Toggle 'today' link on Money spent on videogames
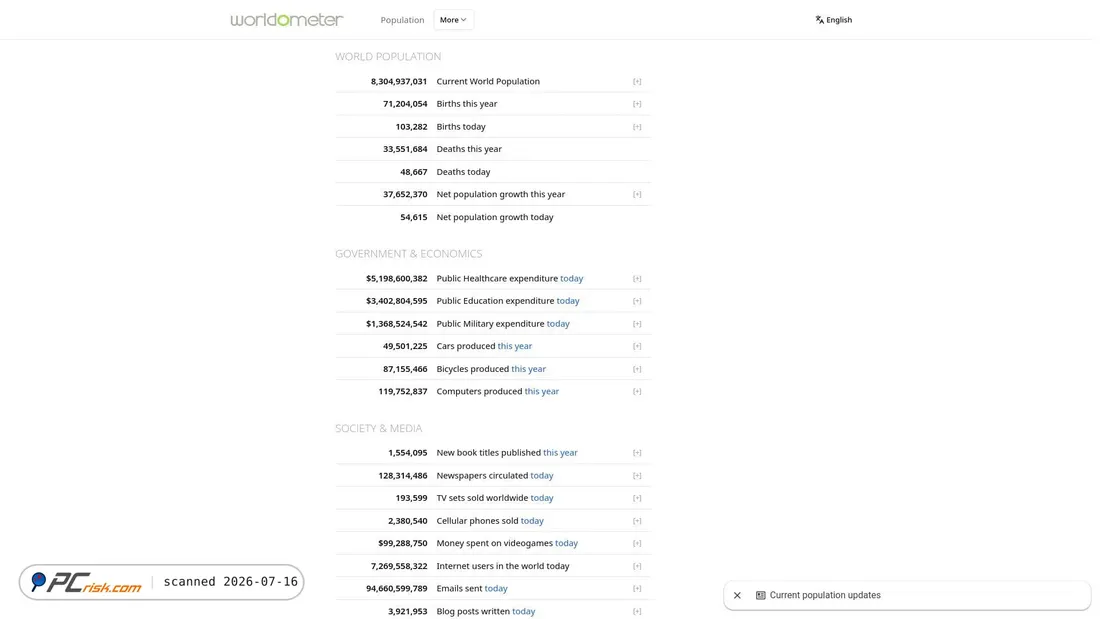The height and width of the screenshot is (619, 1100). coord(567,543)
